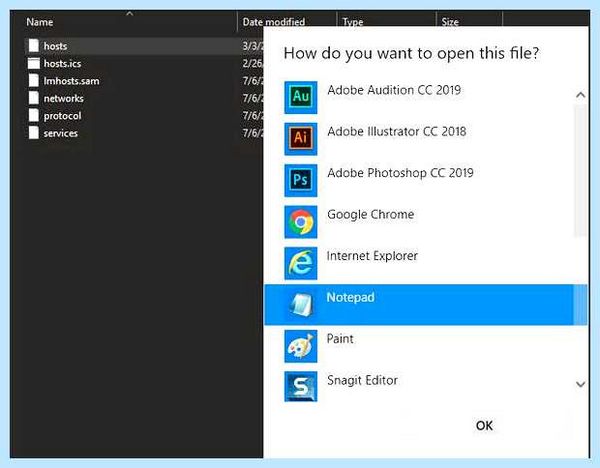The width and height of the screenshot is (600, 468).
Task: Click the app list scrollbar thumb
Action: click(580, 171)
